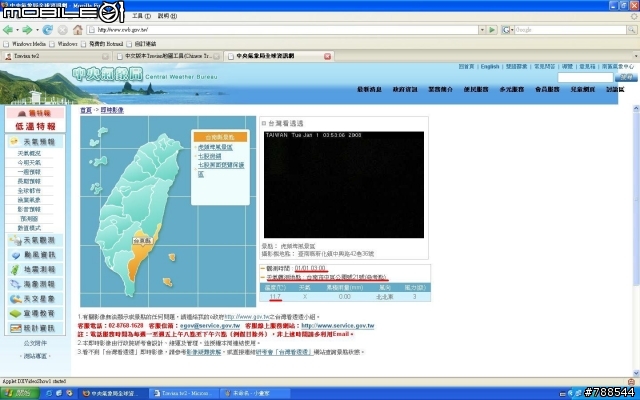Click the page scrollbar up arrow

click(x=636, y=109)
